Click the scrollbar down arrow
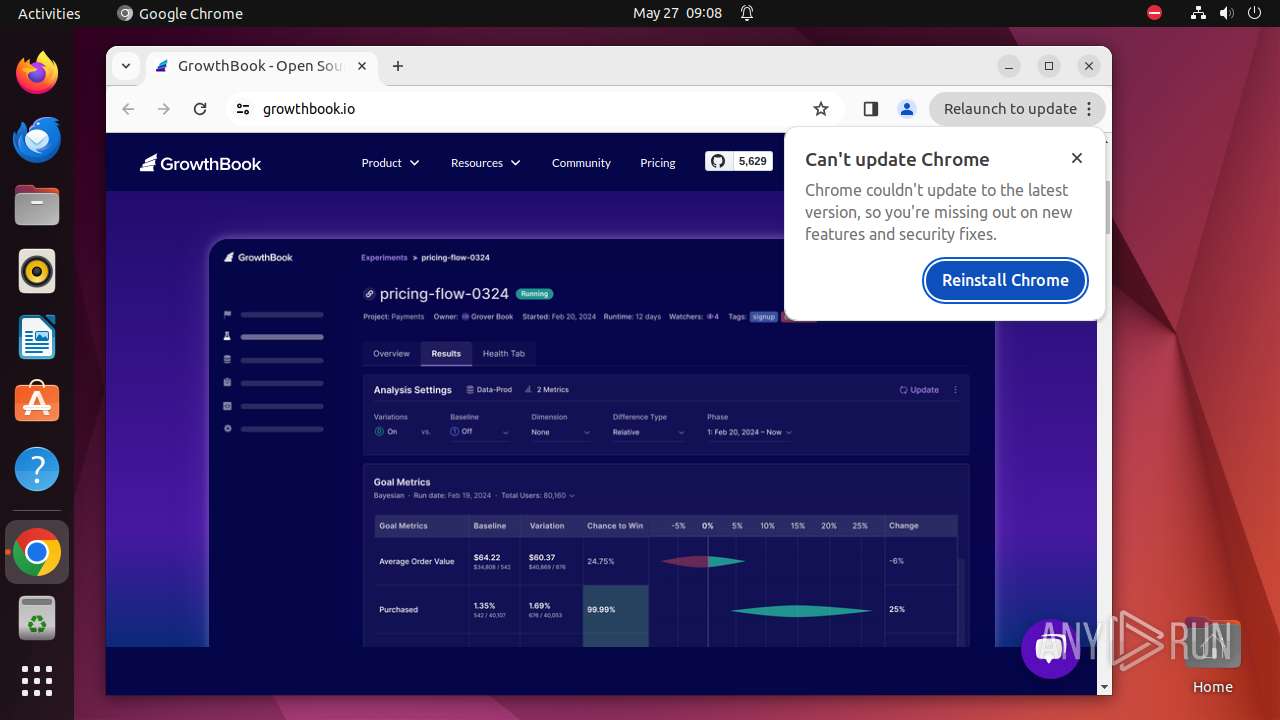The image size is (1280, 720). [x=1105, y=688]
